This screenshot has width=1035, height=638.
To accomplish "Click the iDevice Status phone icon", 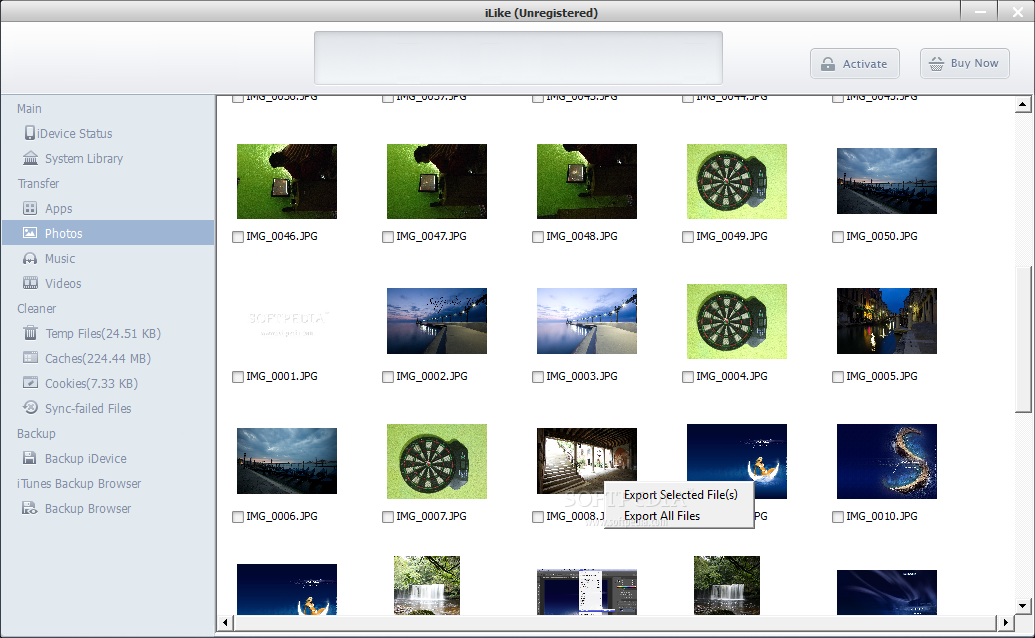I will [x=30, y=133].
